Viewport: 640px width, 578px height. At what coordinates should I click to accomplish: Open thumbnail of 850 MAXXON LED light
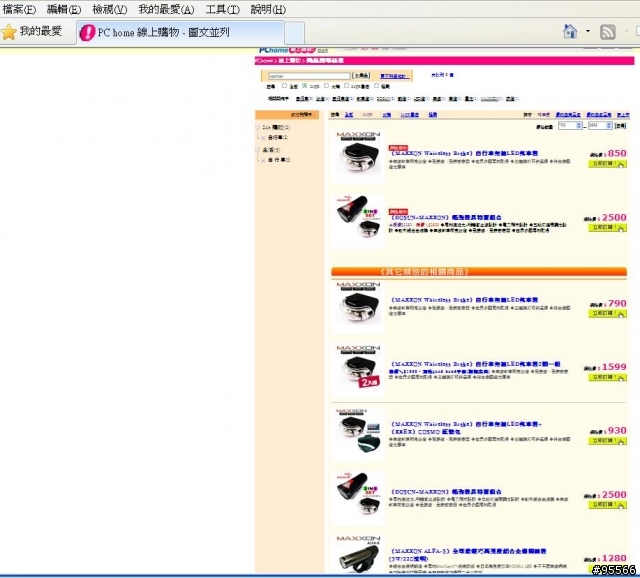358,155
